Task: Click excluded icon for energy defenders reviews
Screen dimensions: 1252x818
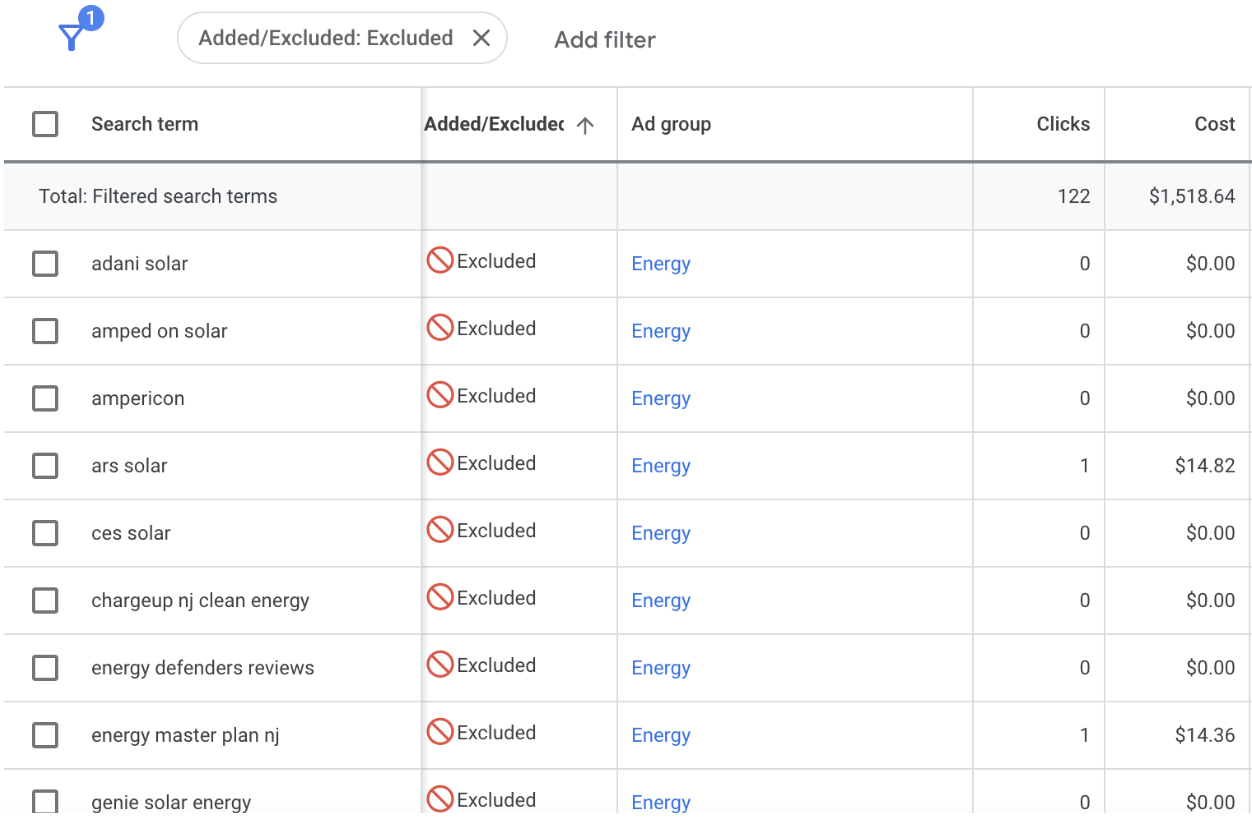Action: click(x=440, y=666)
